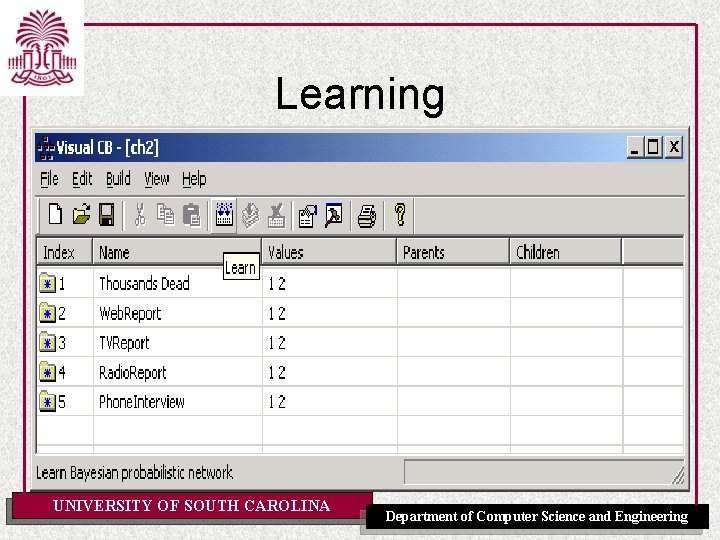Select the 'TVReport' name cell
Viewport: 720px width, 540px height.
click(x=178, y=342)
